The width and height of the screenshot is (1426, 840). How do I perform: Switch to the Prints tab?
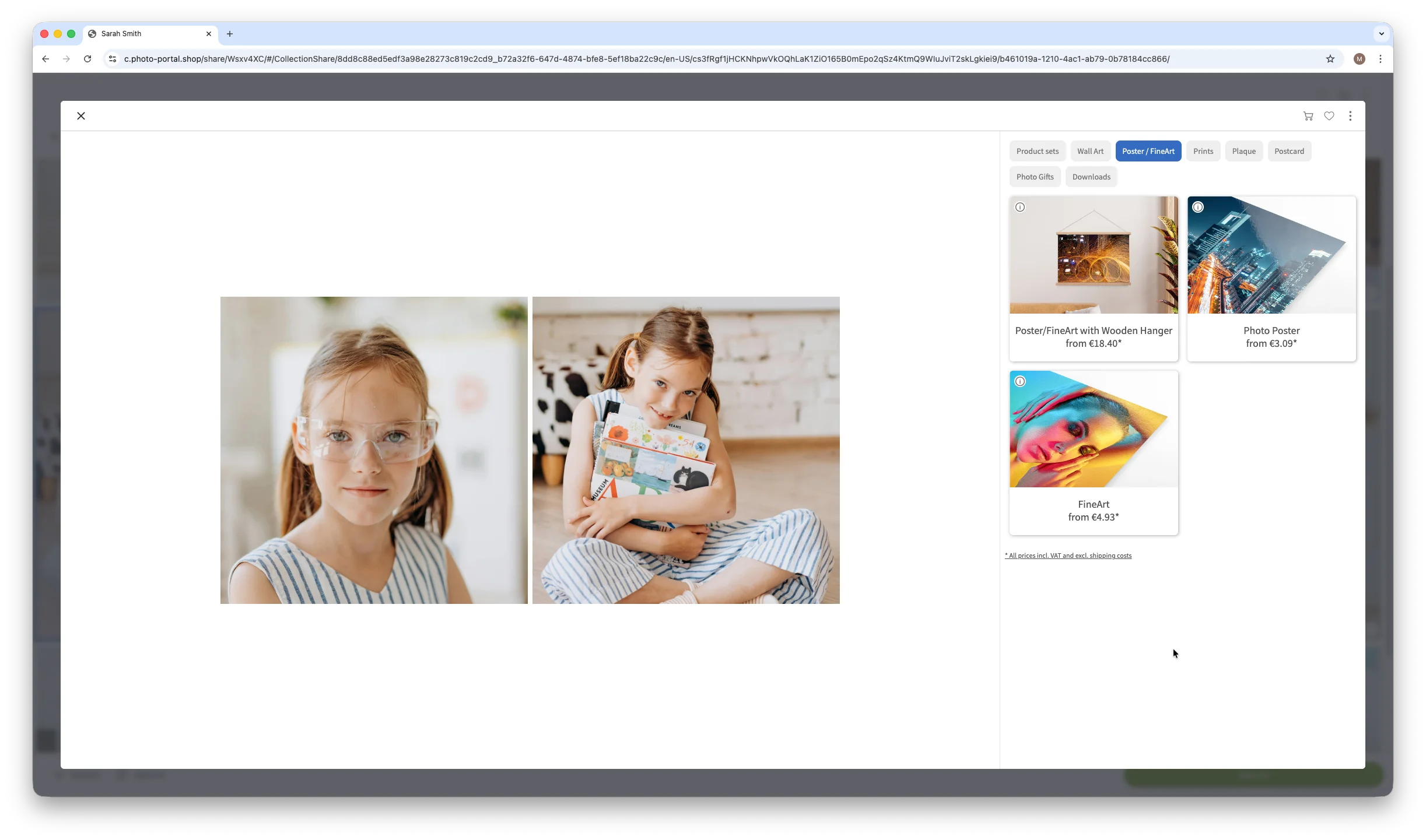(x=1203, y=152)
